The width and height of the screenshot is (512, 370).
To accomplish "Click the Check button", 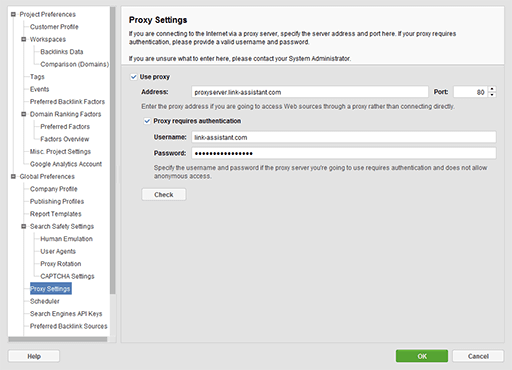I will tap(164, 195).
